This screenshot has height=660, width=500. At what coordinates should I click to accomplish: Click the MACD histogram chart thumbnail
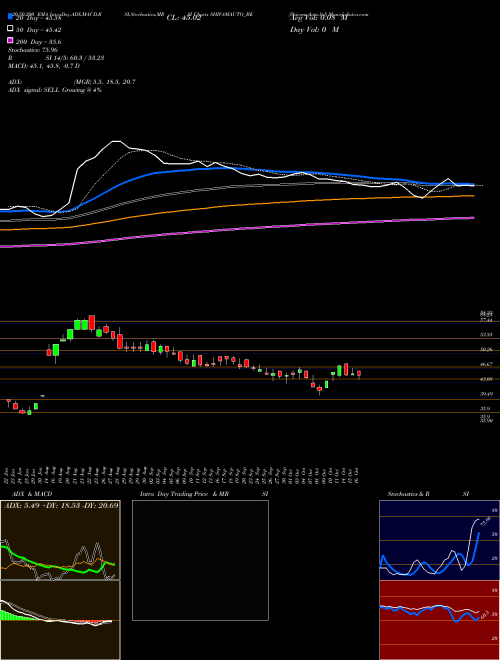[x=60, y=620]
